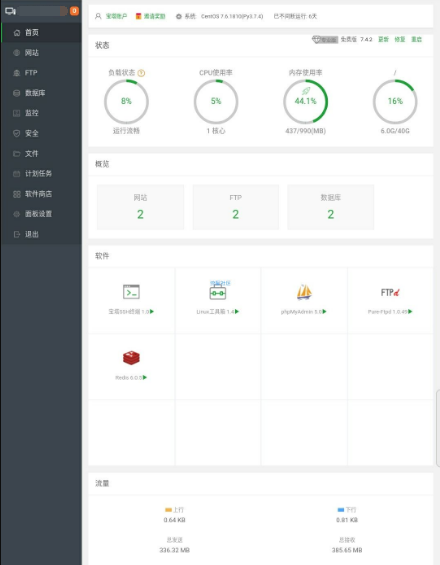
Task: Click the 修复 link next to version
Action: (400, 39)
